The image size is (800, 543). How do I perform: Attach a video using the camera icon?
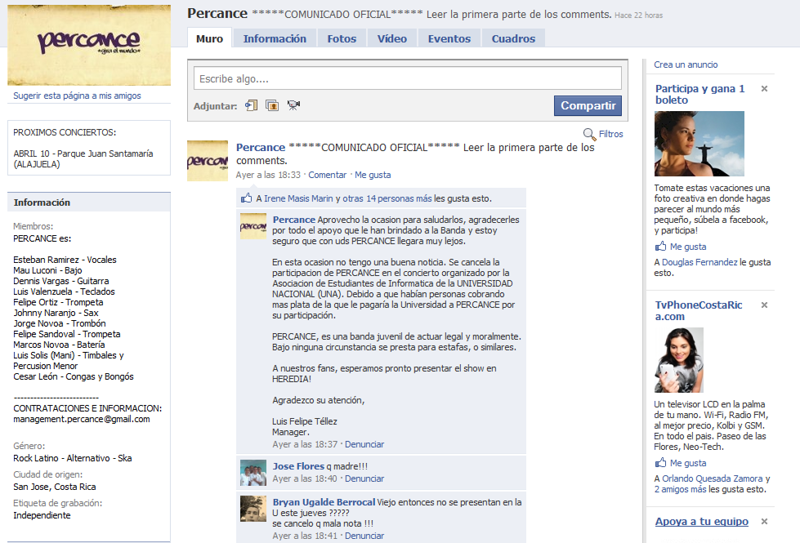tap(293, 106)
